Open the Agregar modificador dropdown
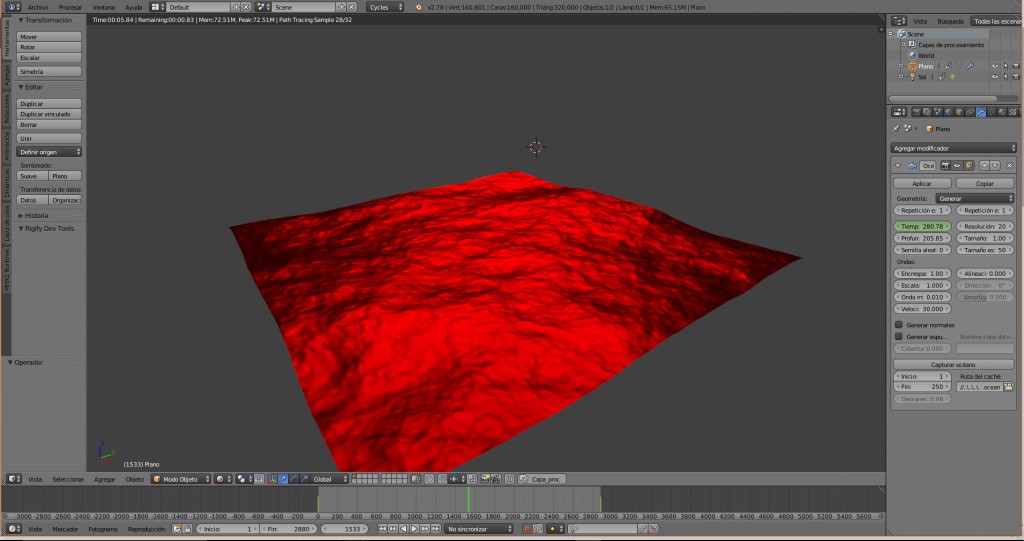Viewport: 1024px width, 541px height. point(953,148)
